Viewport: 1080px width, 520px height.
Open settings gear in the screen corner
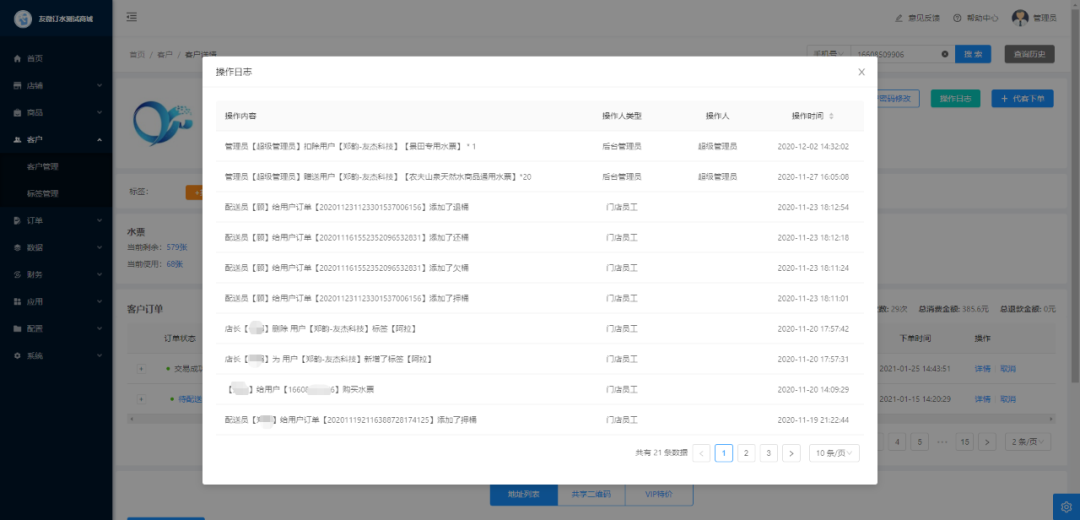[1066, 506]
